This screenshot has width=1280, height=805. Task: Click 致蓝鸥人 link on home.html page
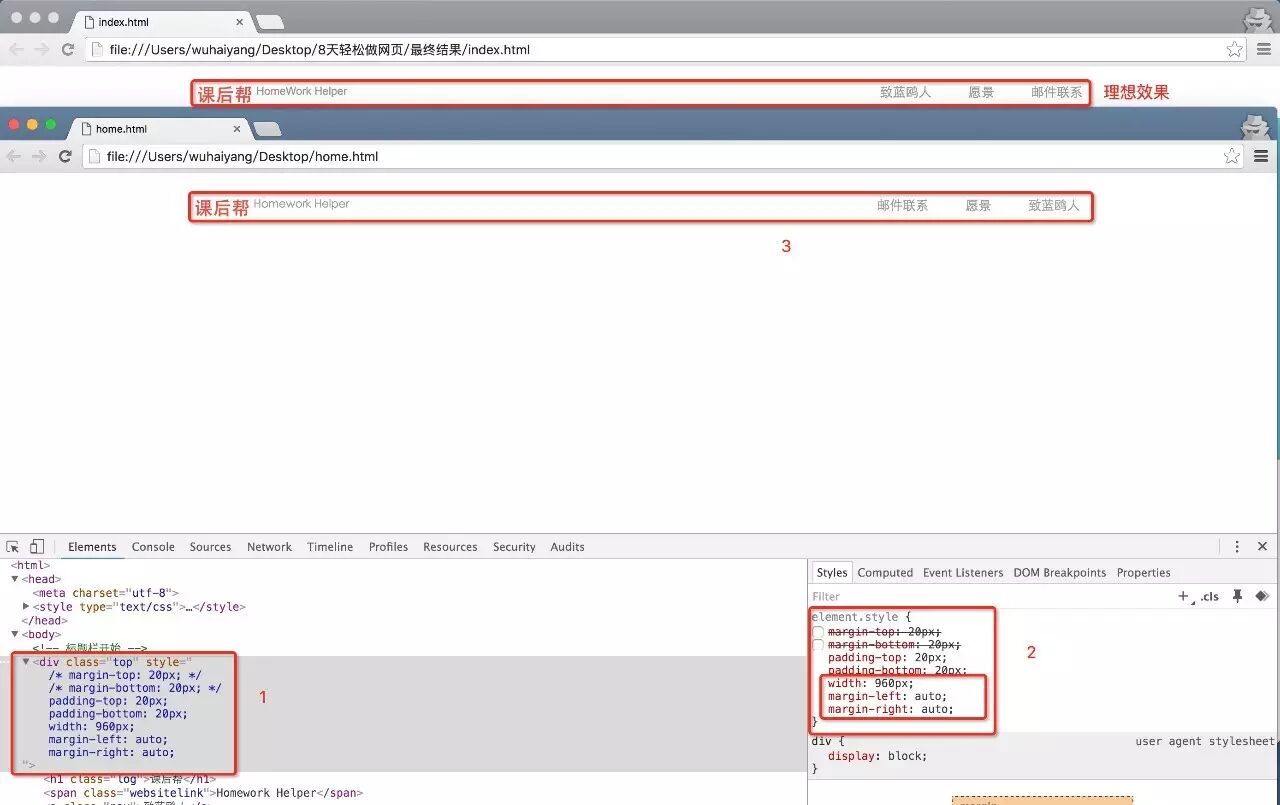click(1054, 205)
